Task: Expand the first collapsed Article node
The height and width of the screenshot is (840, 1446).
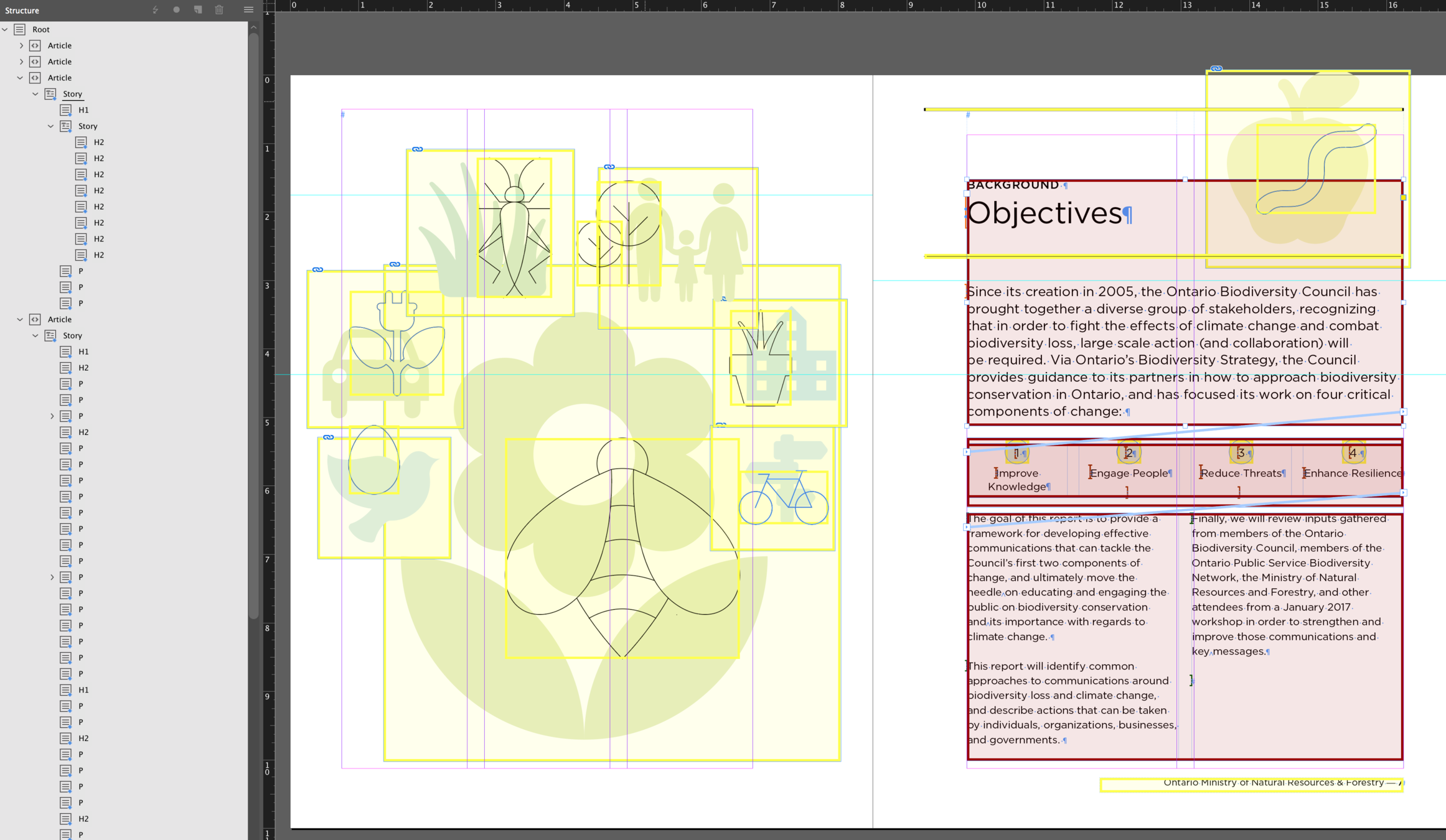Action: (21, 45)
